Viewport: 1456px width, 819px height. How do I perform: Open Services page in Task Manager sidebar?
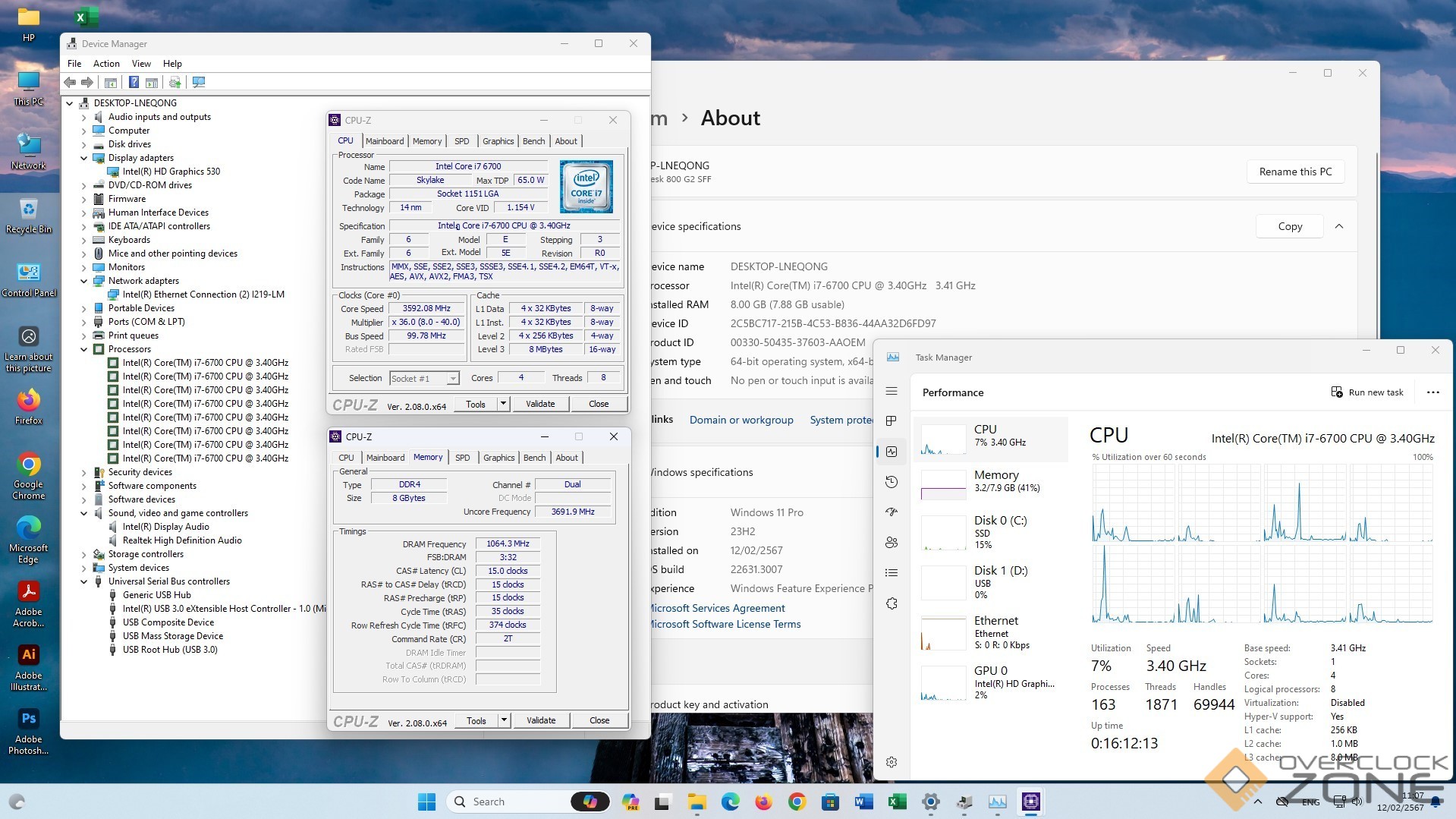tap(892, 603)
